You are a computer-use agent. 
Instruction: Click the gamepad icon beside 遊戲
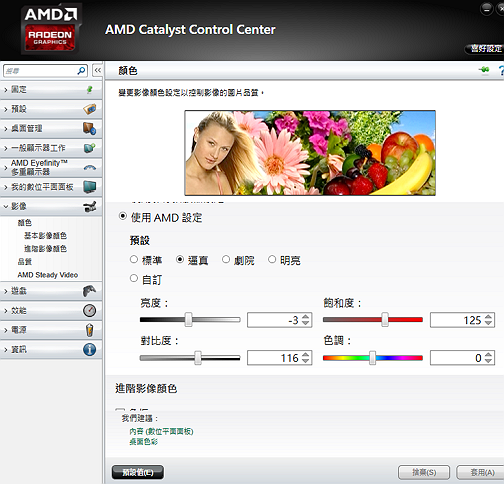[x=90, y=291]
